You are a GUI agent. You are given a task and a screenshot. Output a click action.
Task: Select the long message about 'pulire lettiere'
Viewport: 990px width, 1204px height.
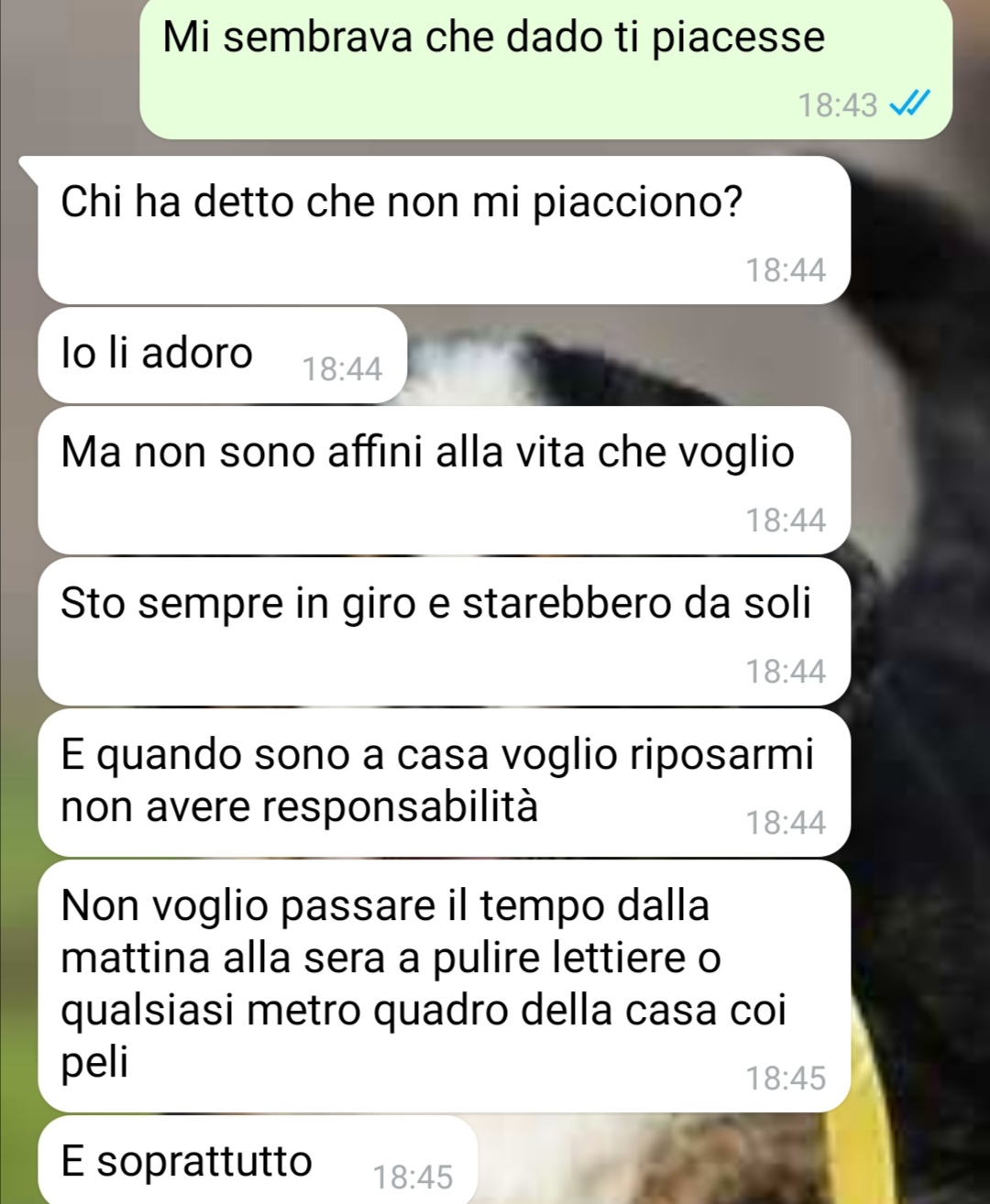click(445, 986)
